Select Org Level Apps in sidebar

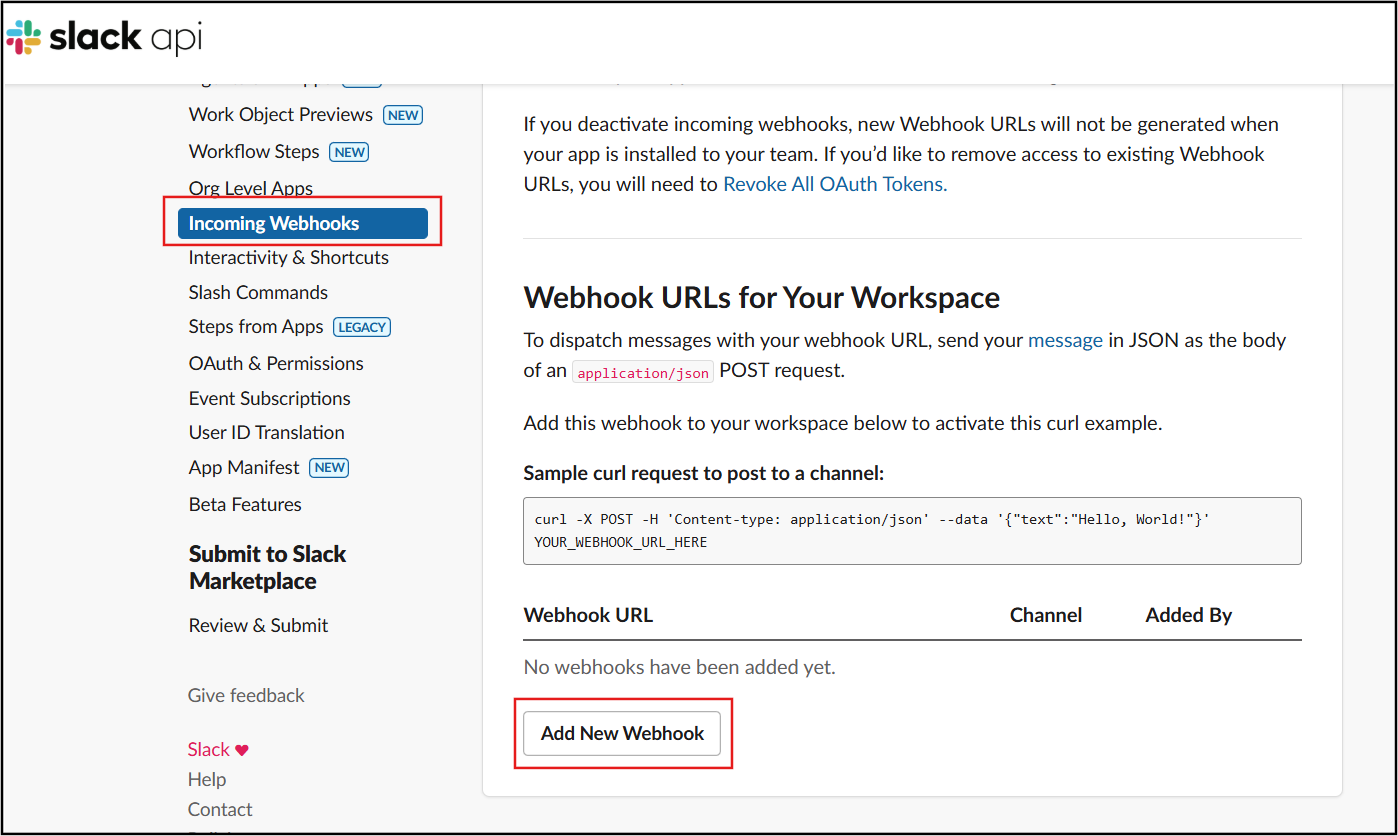(251, 188)
